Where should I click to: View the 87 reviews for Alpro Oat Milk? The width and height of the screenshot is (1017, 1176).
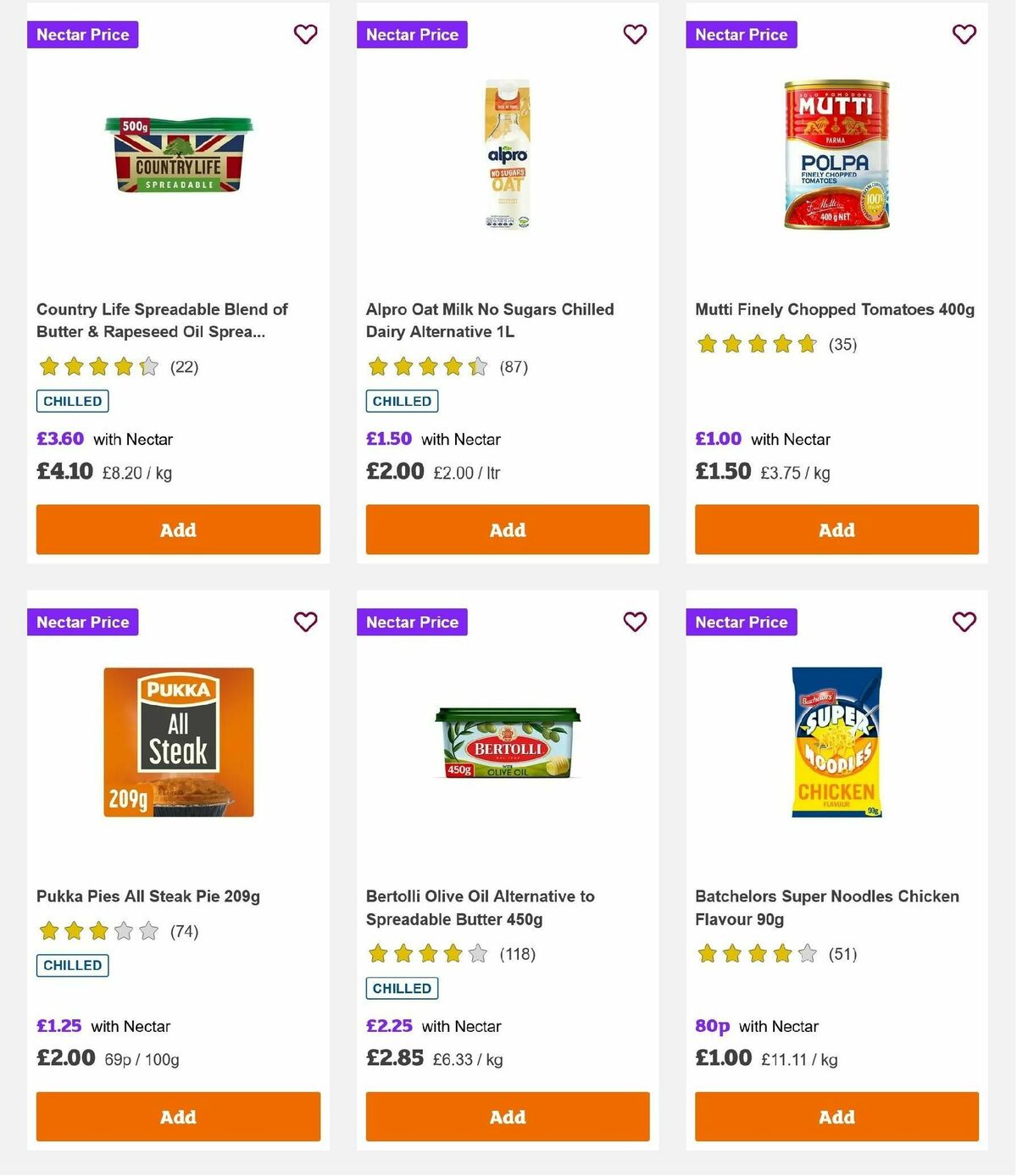click(x=513, y=367)
